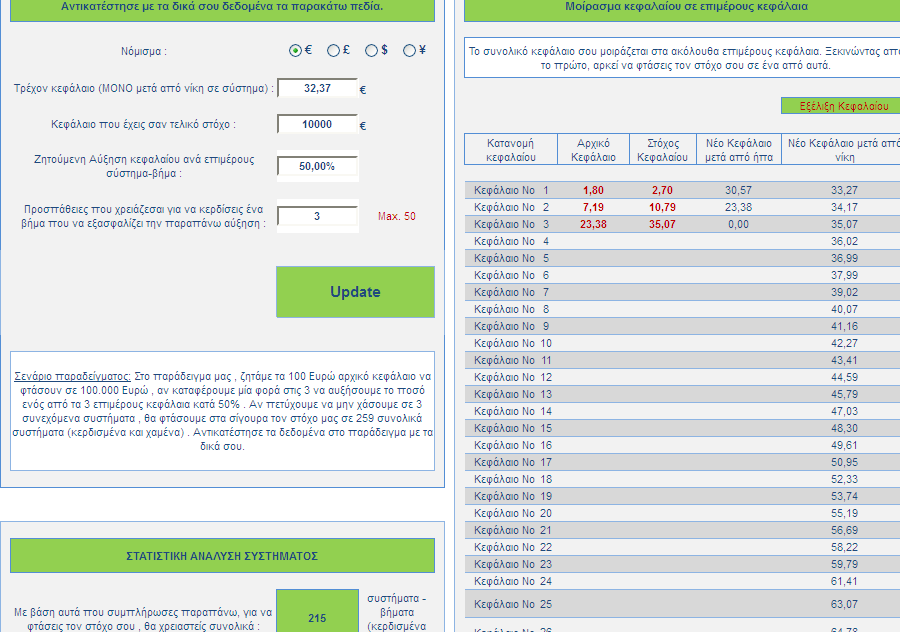Click the value 55,19
Screen dimensions: 904x632
(844, 513)
